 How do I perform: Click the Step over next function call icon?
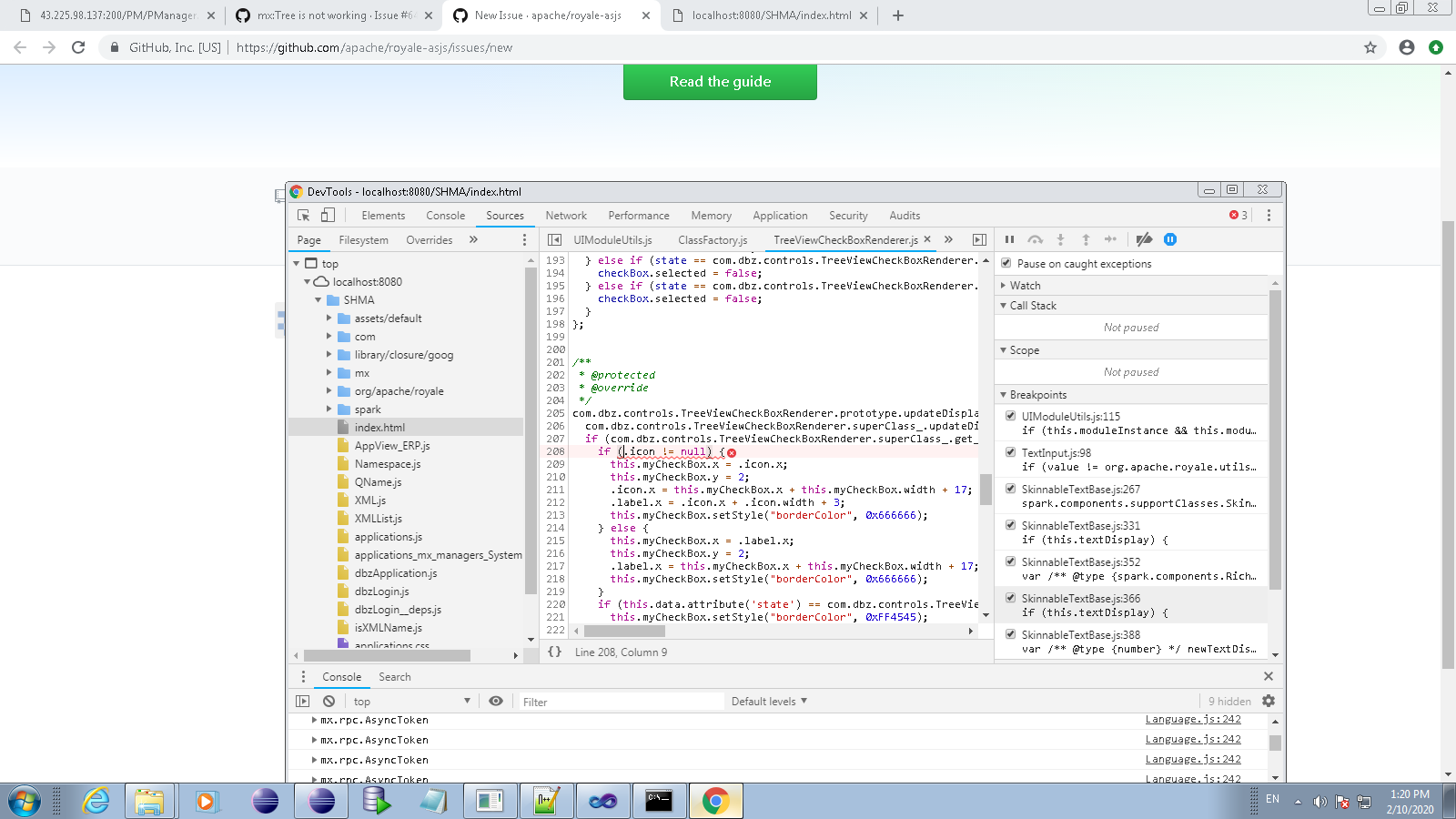1035,239
